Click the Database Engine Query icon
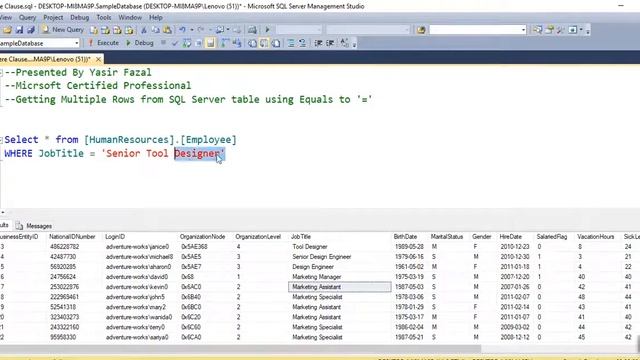The width and height of the screenshot is (640, 360). [x=94, y=30]
